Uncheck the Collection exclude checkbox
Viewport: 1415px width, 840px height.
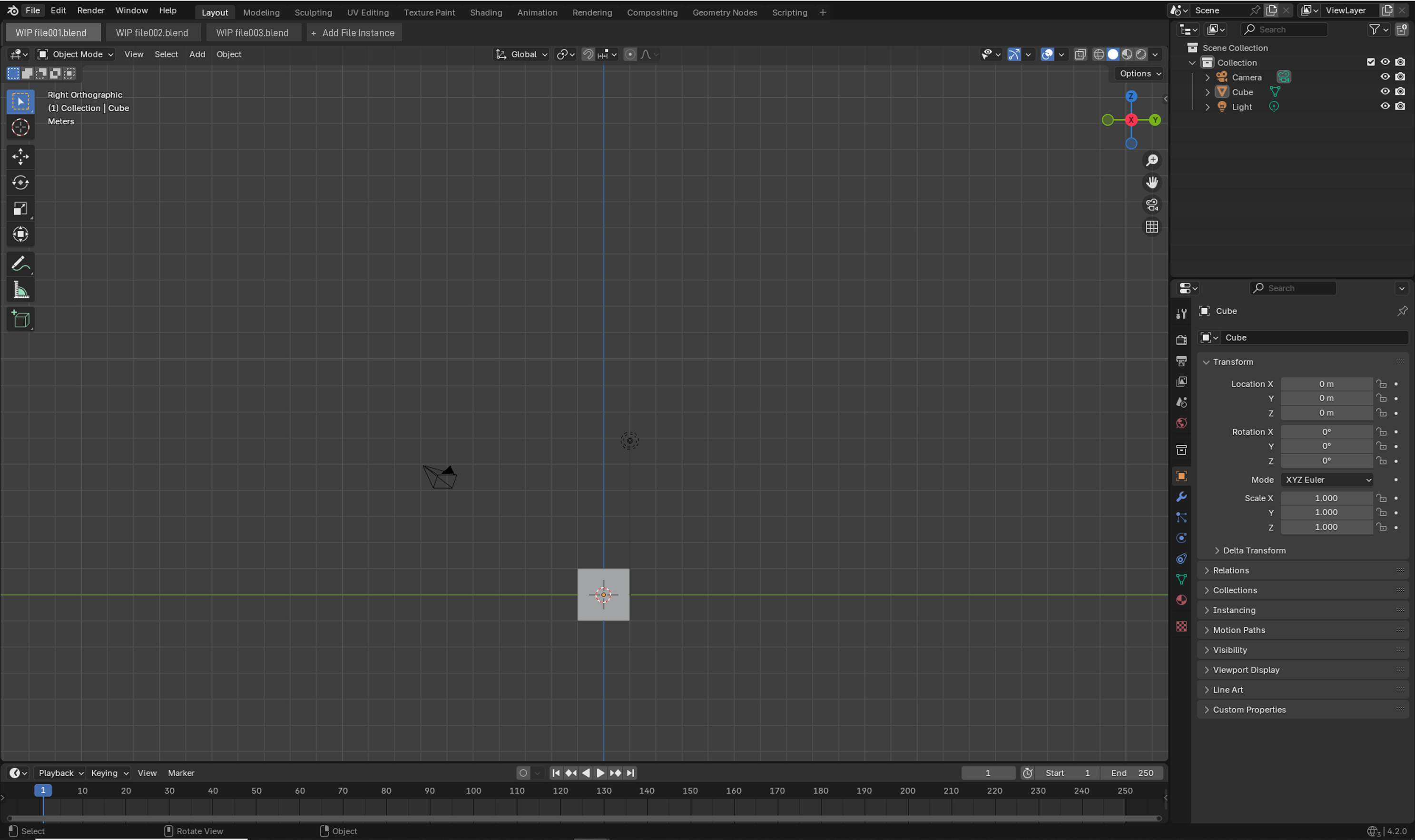(1370, 62)
